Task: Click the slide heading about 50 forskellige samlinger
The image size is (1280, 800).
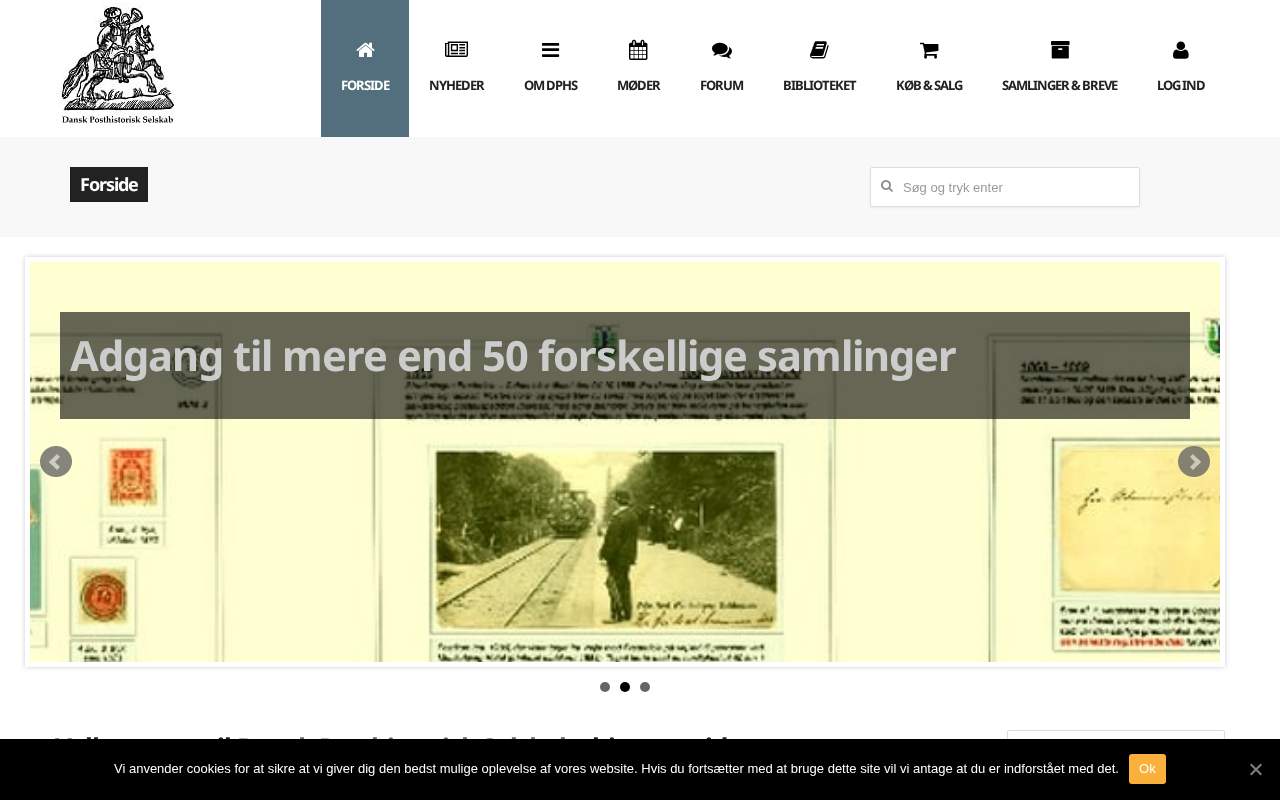Action: coord(512,356)
